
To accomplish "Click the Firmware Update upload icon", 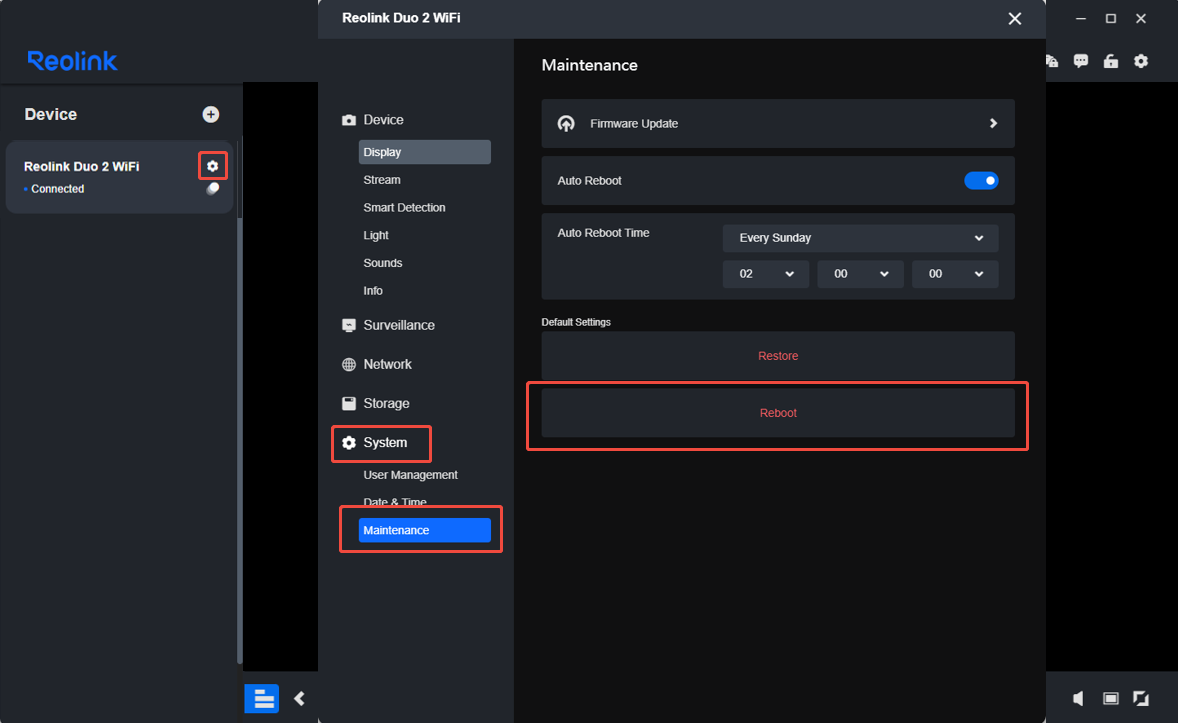I will (566, 123).
